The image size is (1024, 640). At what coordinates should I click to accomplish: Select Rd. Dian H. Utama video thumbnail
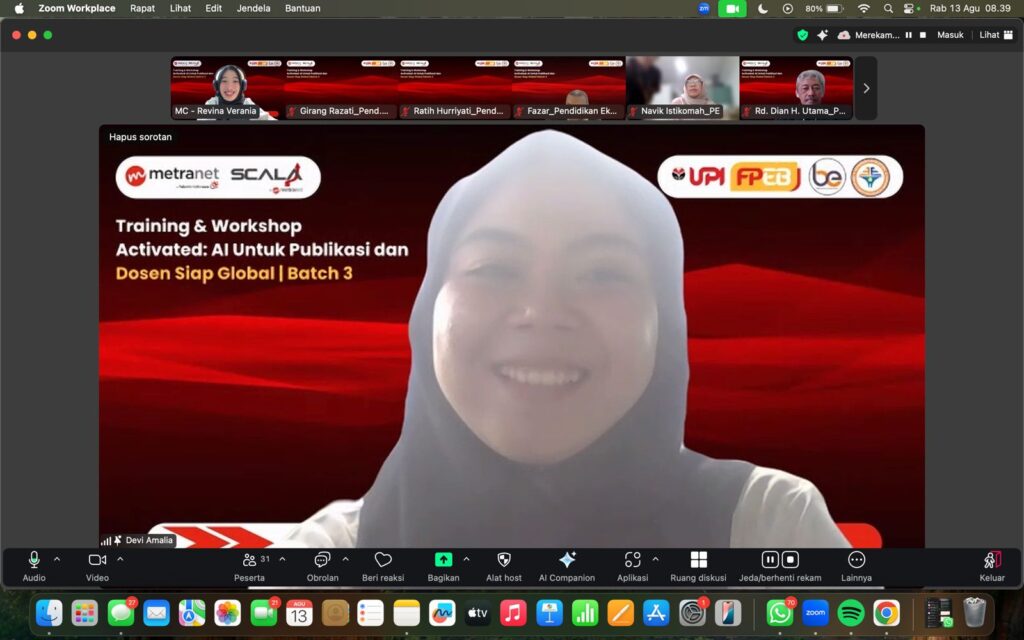(796, 88)
